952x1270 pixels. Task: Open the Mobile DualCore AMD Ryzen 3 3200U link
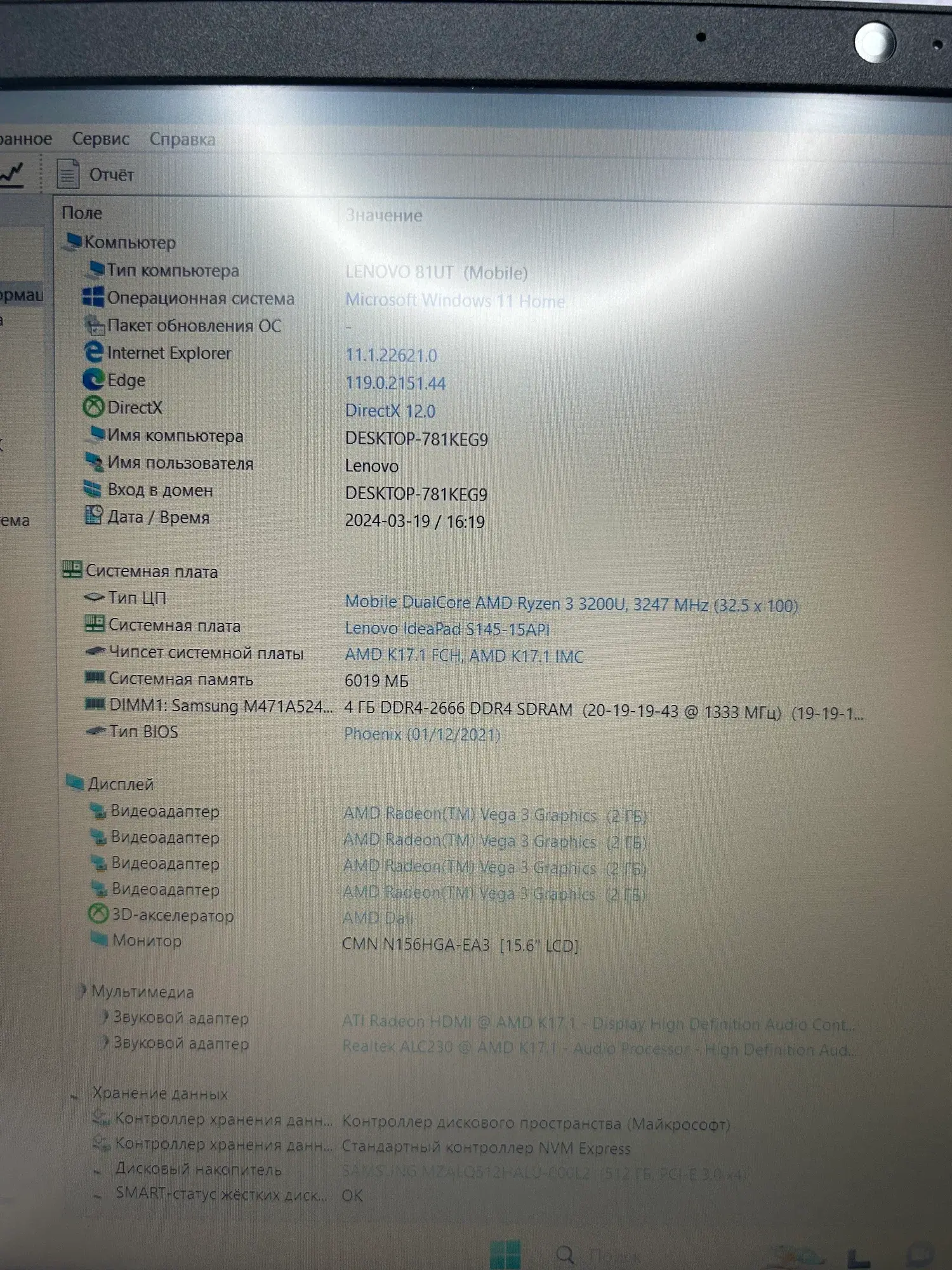click(x=571, y=604)
